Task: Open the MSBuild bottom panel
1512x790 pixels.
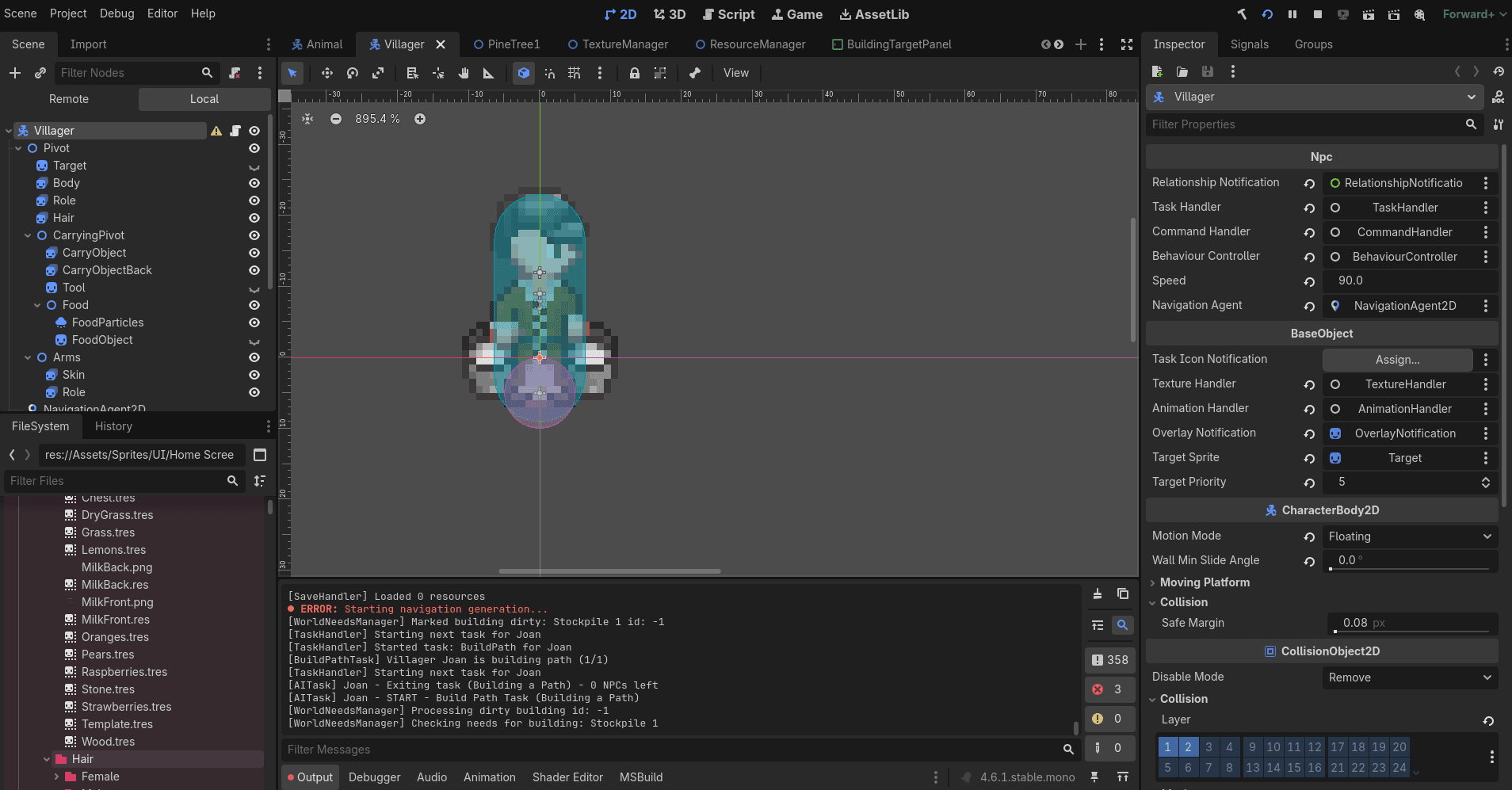Action: tap(641, 777)
